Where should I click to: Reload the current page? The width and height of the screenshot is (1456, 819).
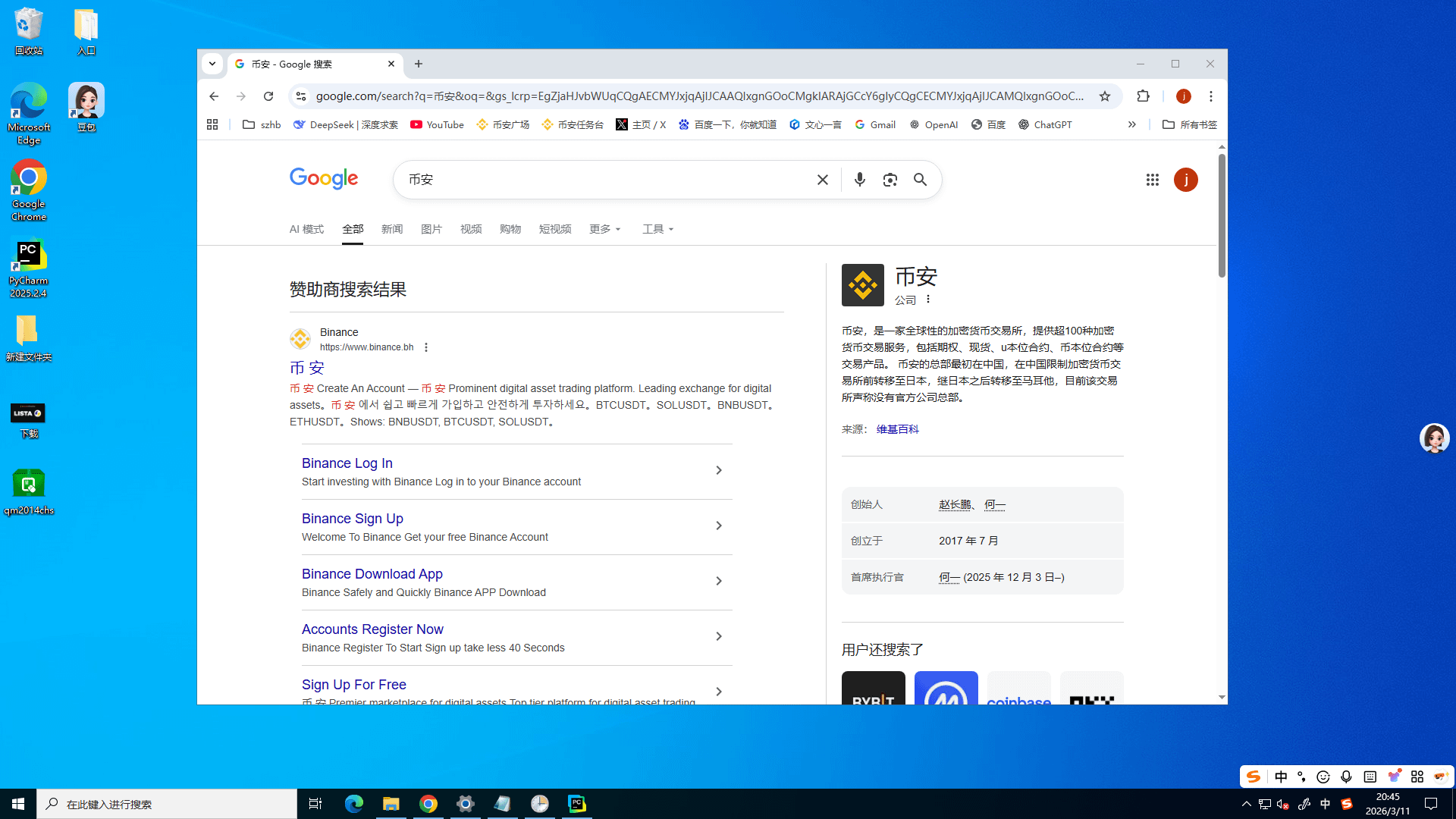pos(268,96)
